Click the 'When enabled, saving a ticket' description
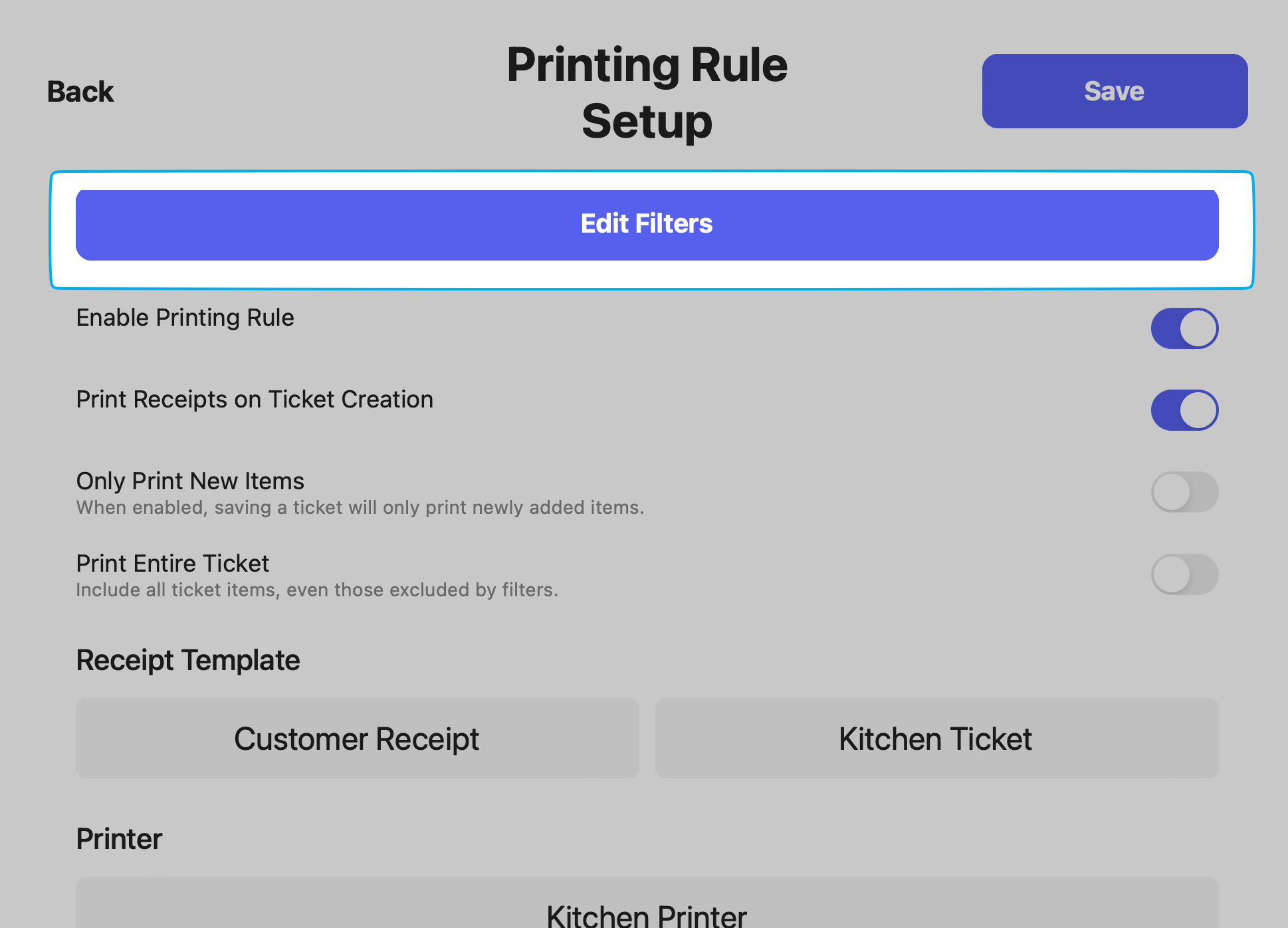Image resolution: width=1288 pixels, height=928 pixels. [360, 508]
